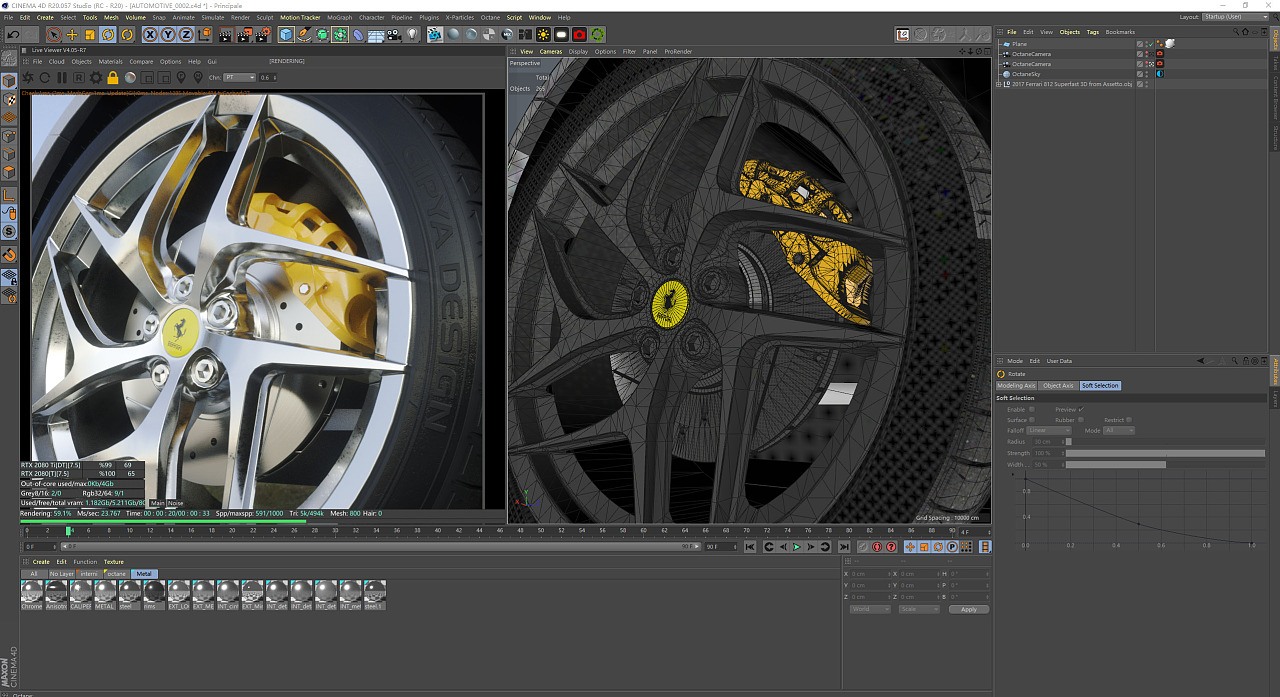Click the OctaneSky environment tag
The height and width of the screenshot is (697, 1280).
tap(1160, 74)
